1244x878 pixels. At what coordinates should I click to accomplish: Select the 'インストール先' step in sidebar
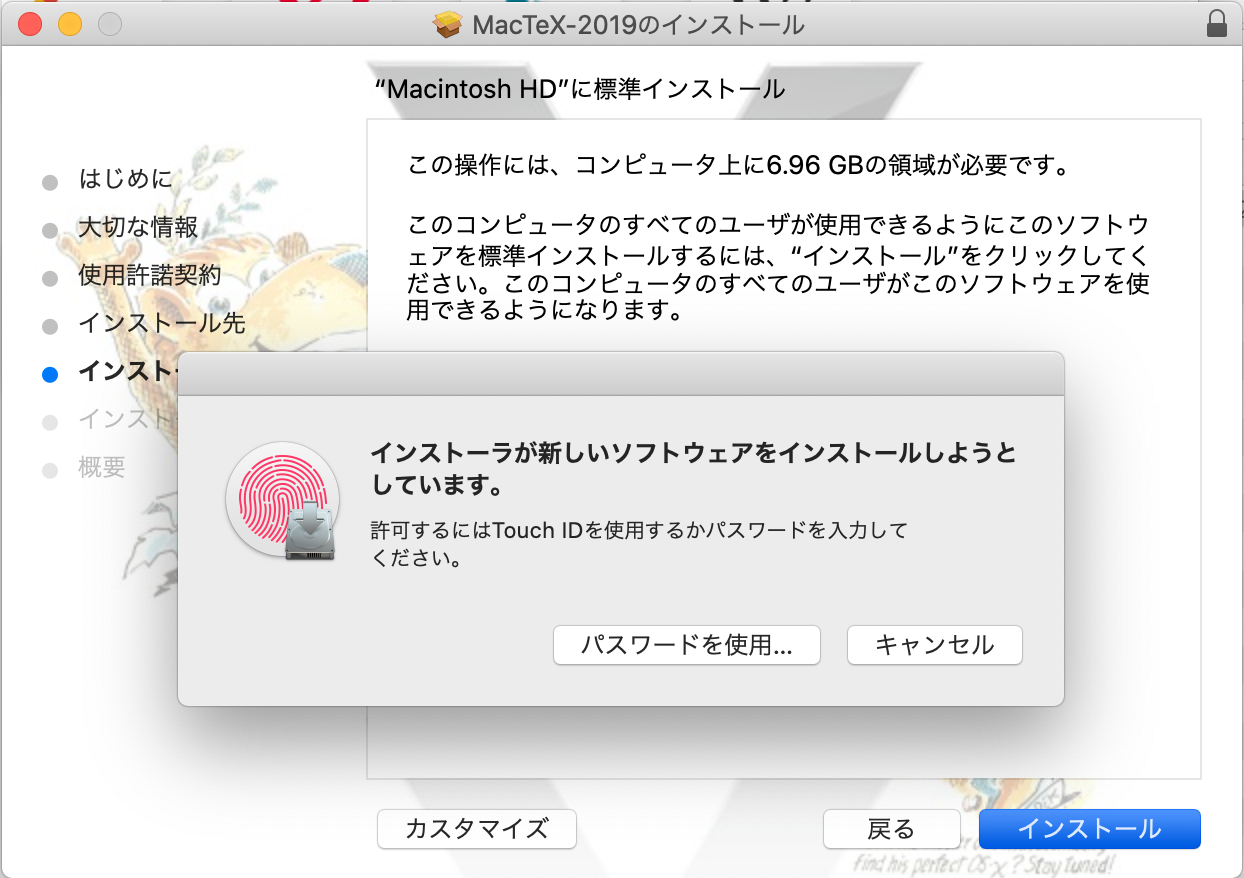click(161, 323)
